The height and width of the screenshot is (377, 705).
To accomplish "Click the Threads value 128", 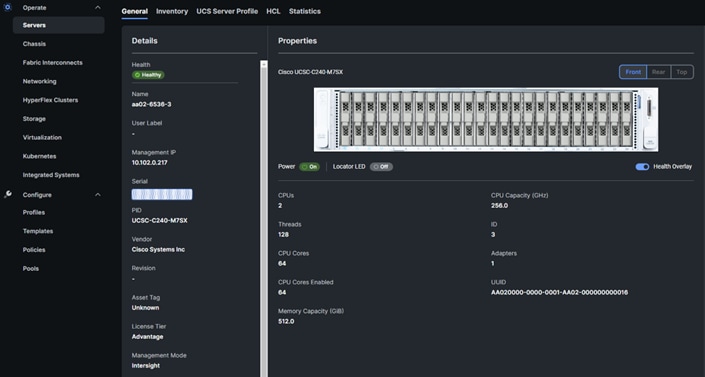I will point(283,235).
